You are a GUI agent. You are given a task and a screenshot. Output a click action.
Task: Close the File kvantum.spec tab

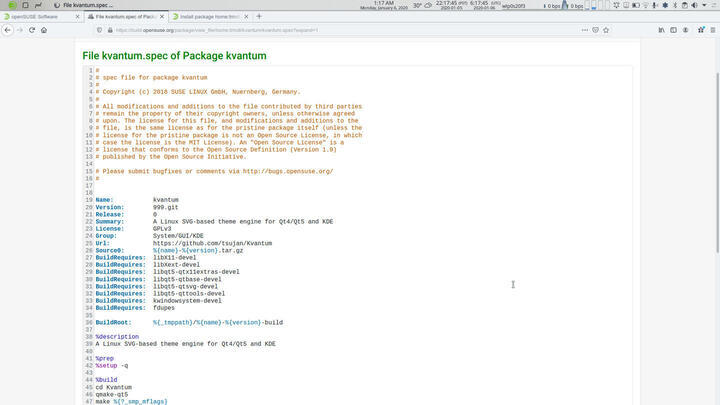click(x=162, y=17)
